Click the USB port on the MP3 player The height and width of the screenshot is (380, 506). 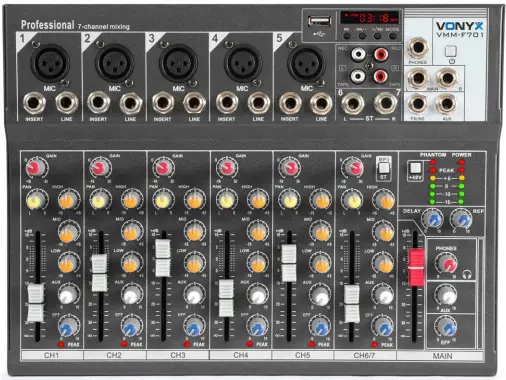click(x=319, y=21)
